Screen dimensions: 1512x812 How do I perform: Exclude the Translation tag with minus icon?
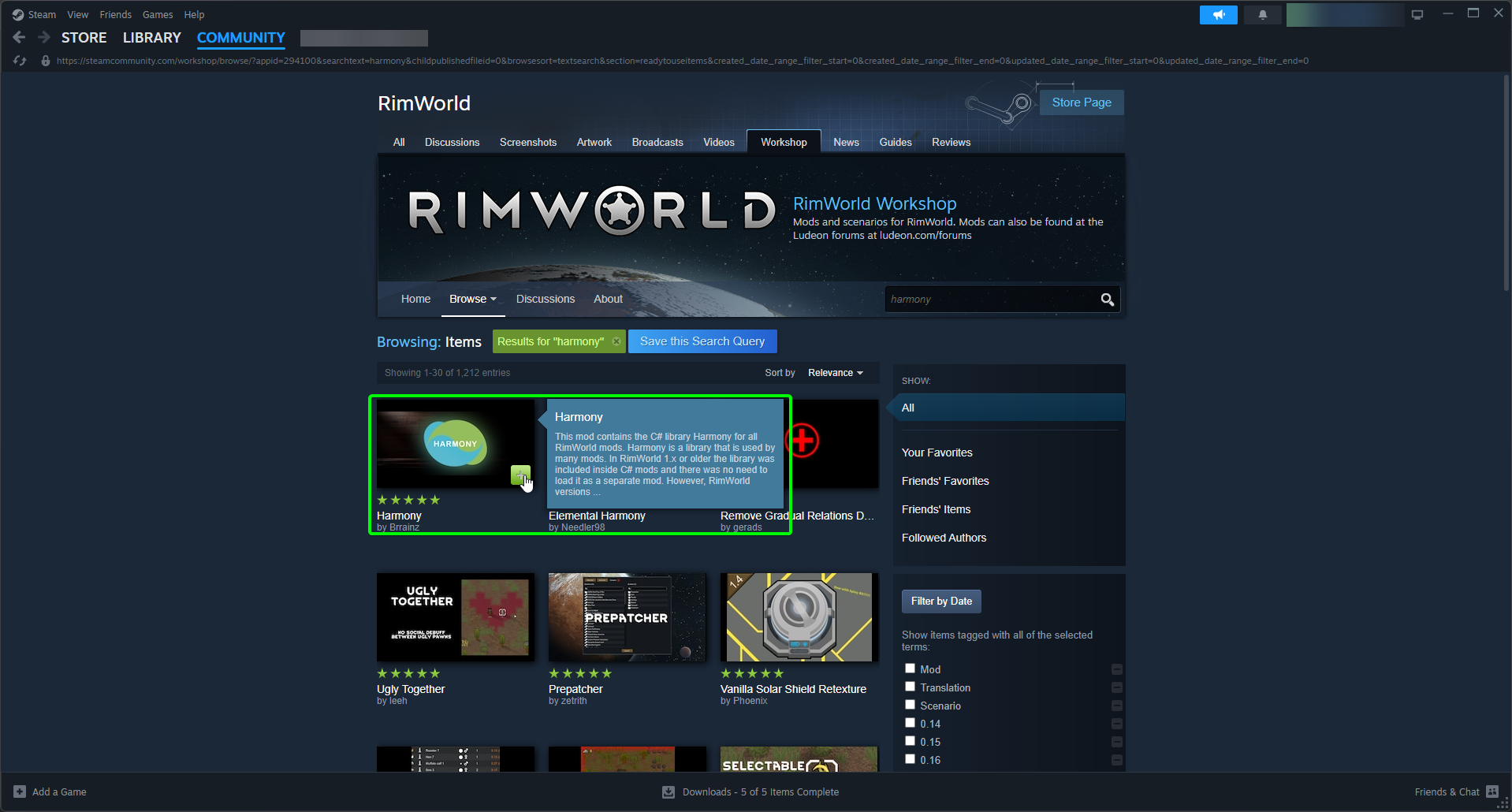coord(1117,687)
